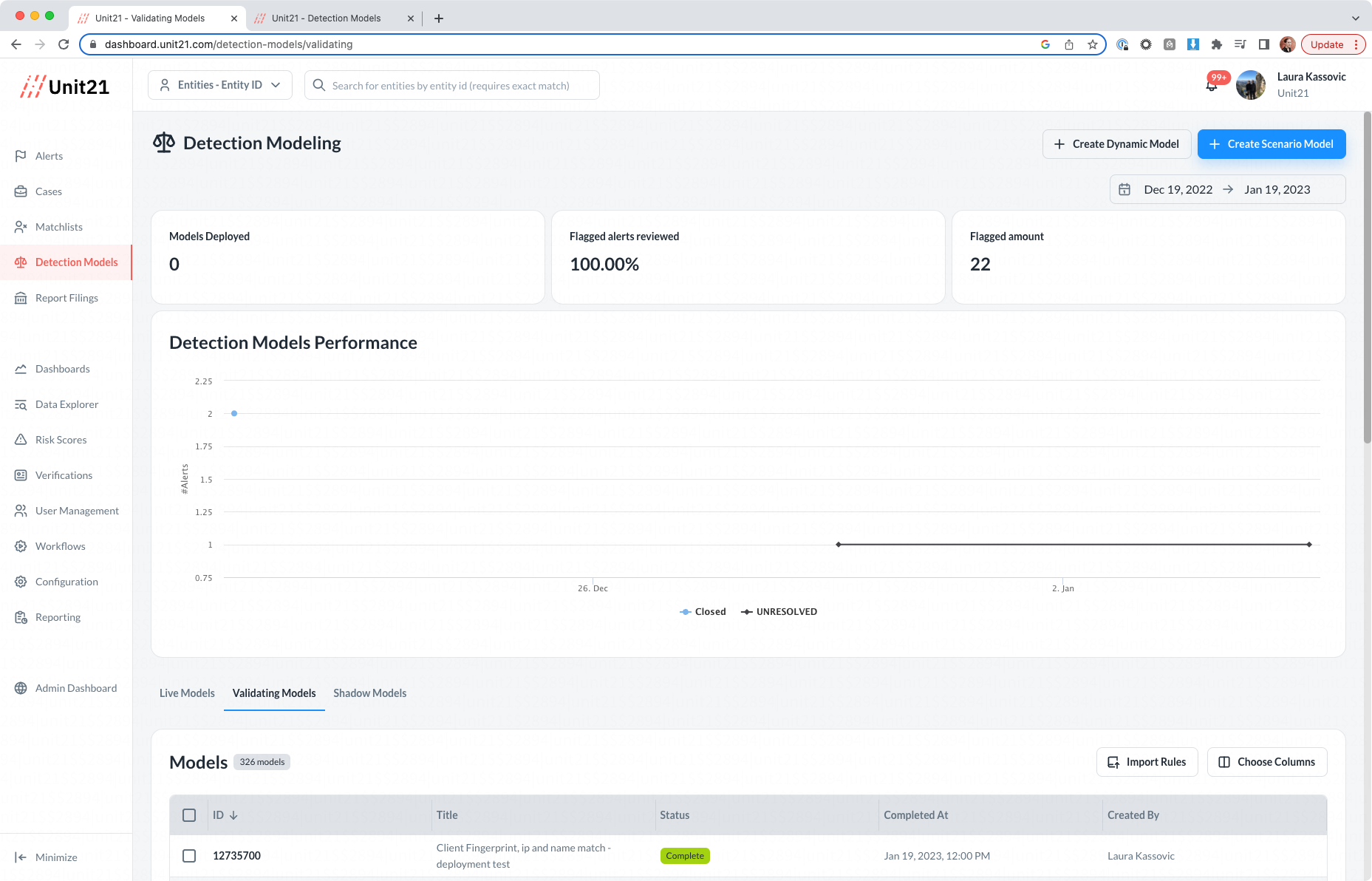
Task: Click the Status column header
Action: coord(675,815)
